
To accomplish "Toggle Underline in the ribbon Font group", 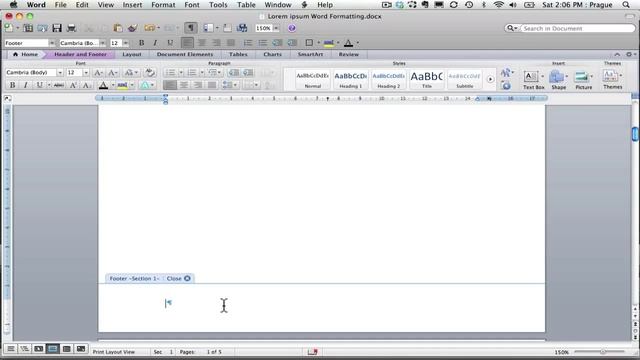I will (x=39, y=85).
